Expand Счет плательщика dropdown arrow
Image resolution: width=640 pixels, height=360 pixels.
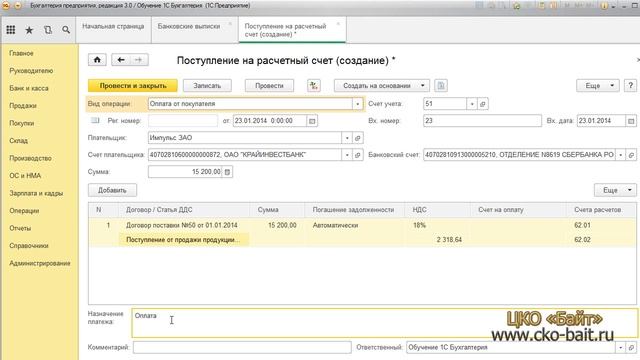347,155
